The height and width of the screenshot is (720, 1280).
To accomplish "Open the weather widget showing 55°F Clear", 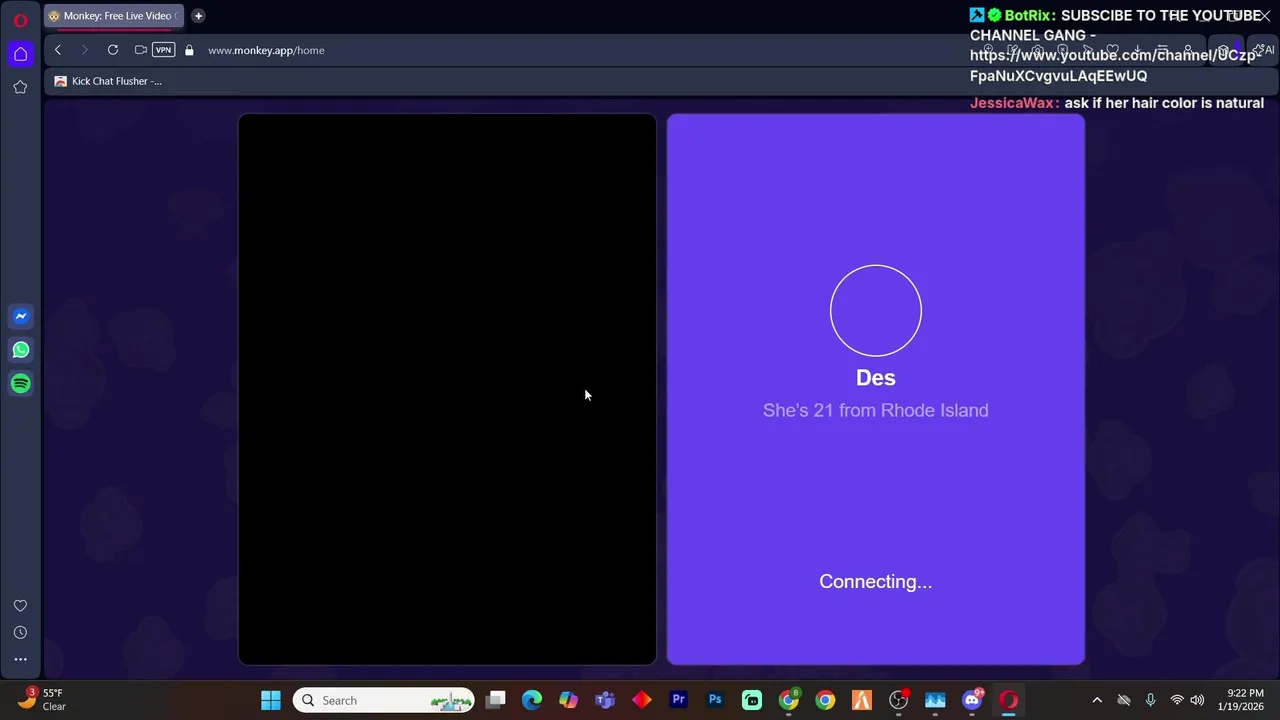I will point(42,699).
